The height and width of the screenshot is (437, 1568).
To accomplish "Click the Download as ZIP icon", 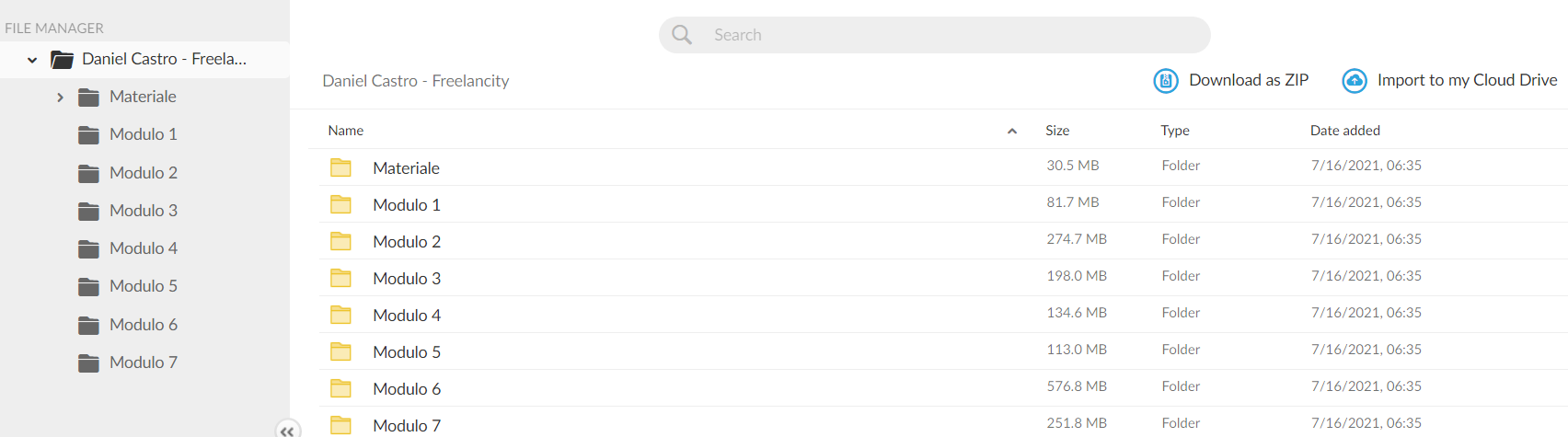I will pos(1166,81).
